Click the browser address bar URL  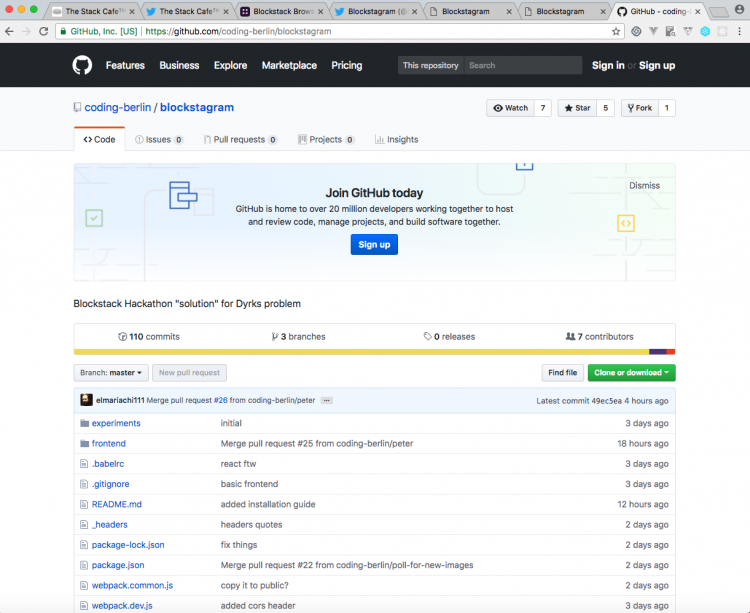point(238,32)
